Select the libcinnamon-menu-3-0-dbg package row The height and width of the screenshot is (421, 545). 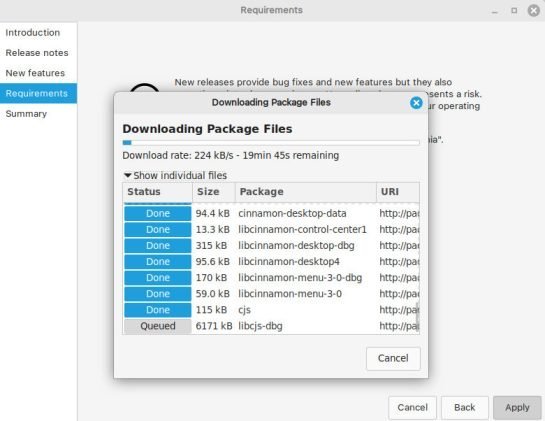[271, 278]
